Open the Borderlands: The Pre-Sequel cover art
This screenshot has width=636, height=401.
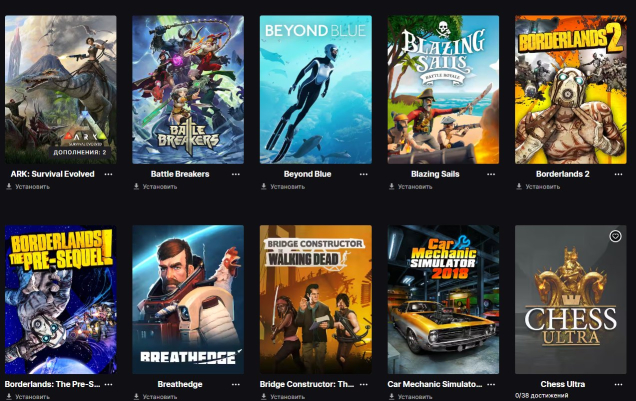pos(61,300)
